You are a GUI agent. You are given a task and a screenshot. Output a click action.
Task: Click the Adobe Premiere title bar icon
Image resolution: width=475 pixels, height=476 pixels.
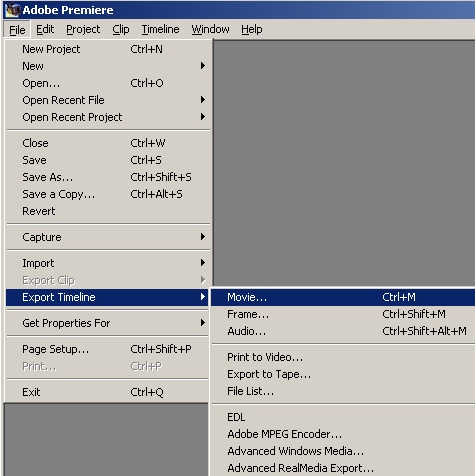pos(13,10)
